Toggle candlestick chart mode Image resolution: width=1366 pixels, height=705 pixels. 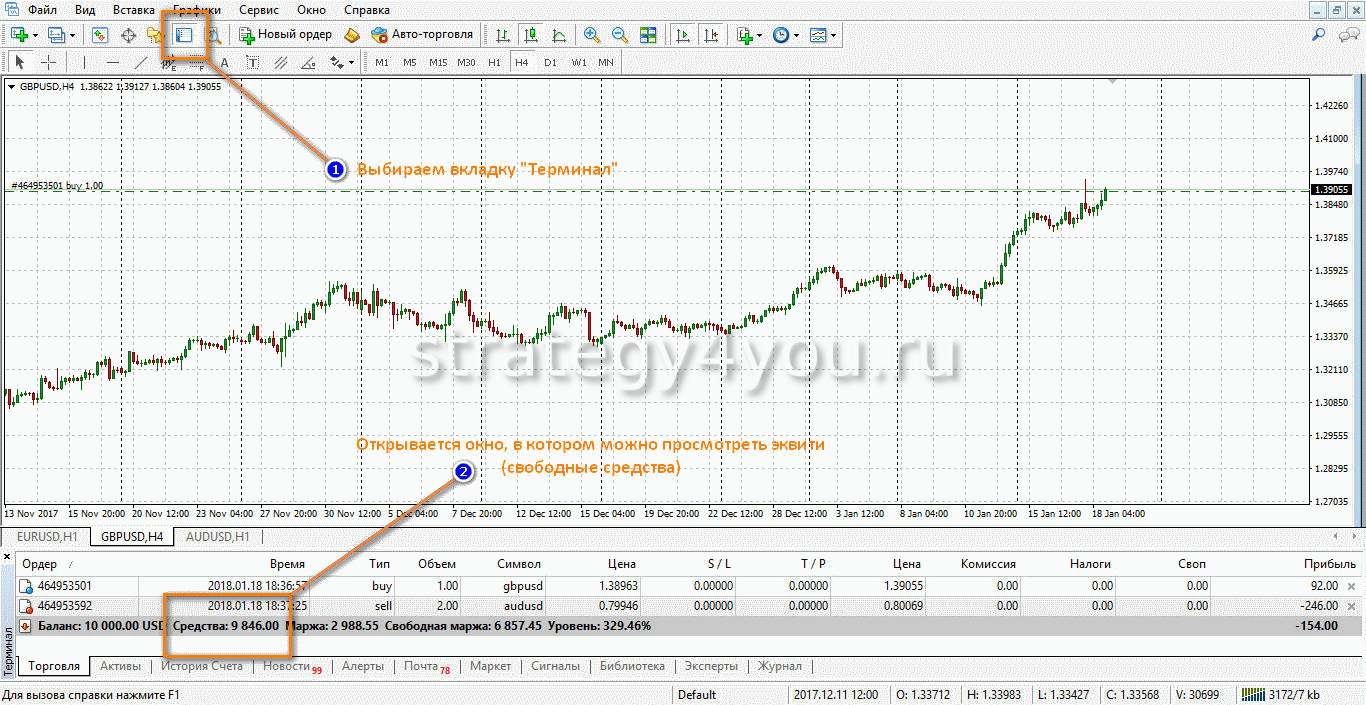click(x=531, y=35)
